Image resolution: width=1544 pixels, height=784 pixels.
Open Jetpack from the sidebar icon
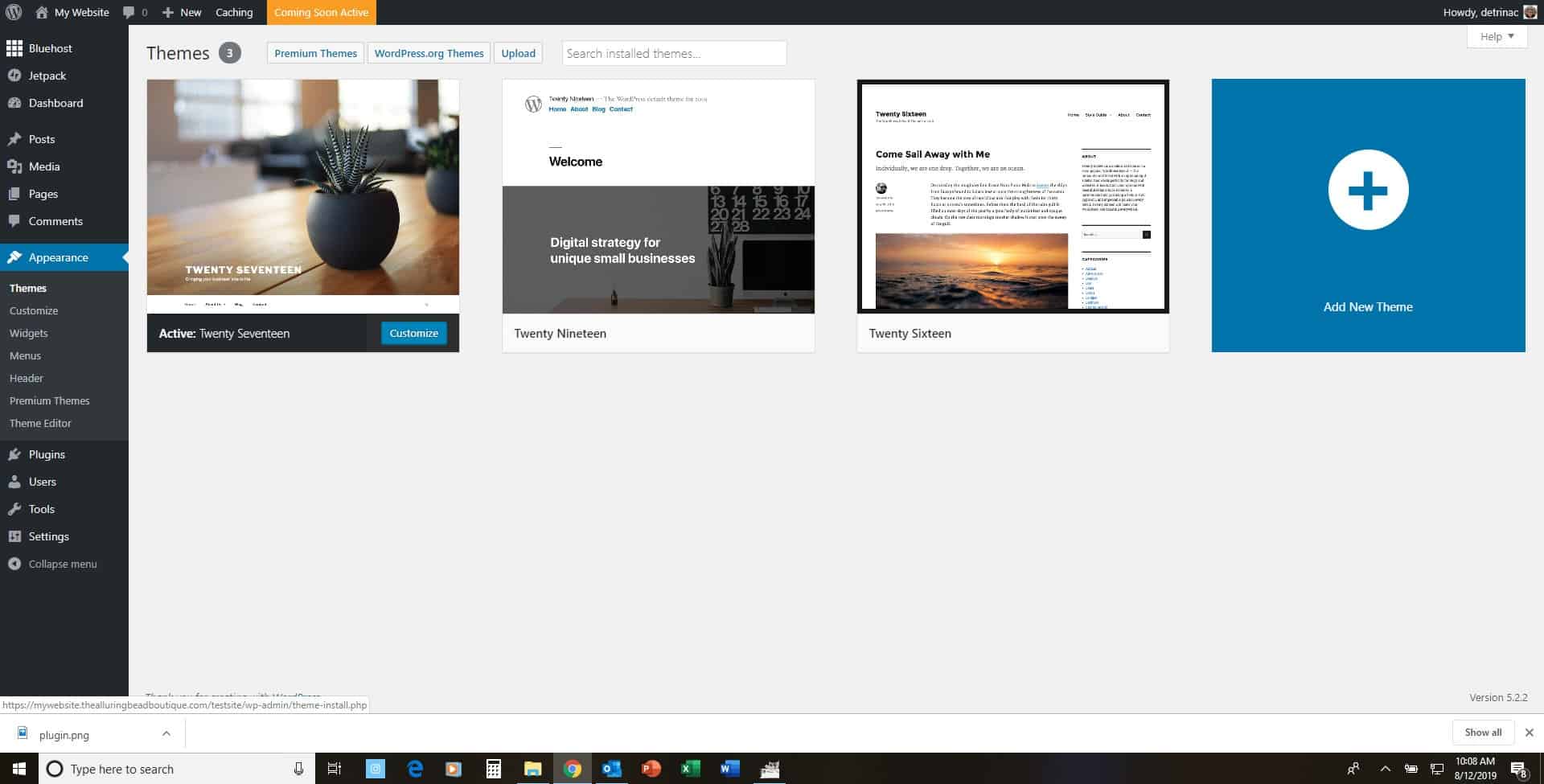pos(14,76)
